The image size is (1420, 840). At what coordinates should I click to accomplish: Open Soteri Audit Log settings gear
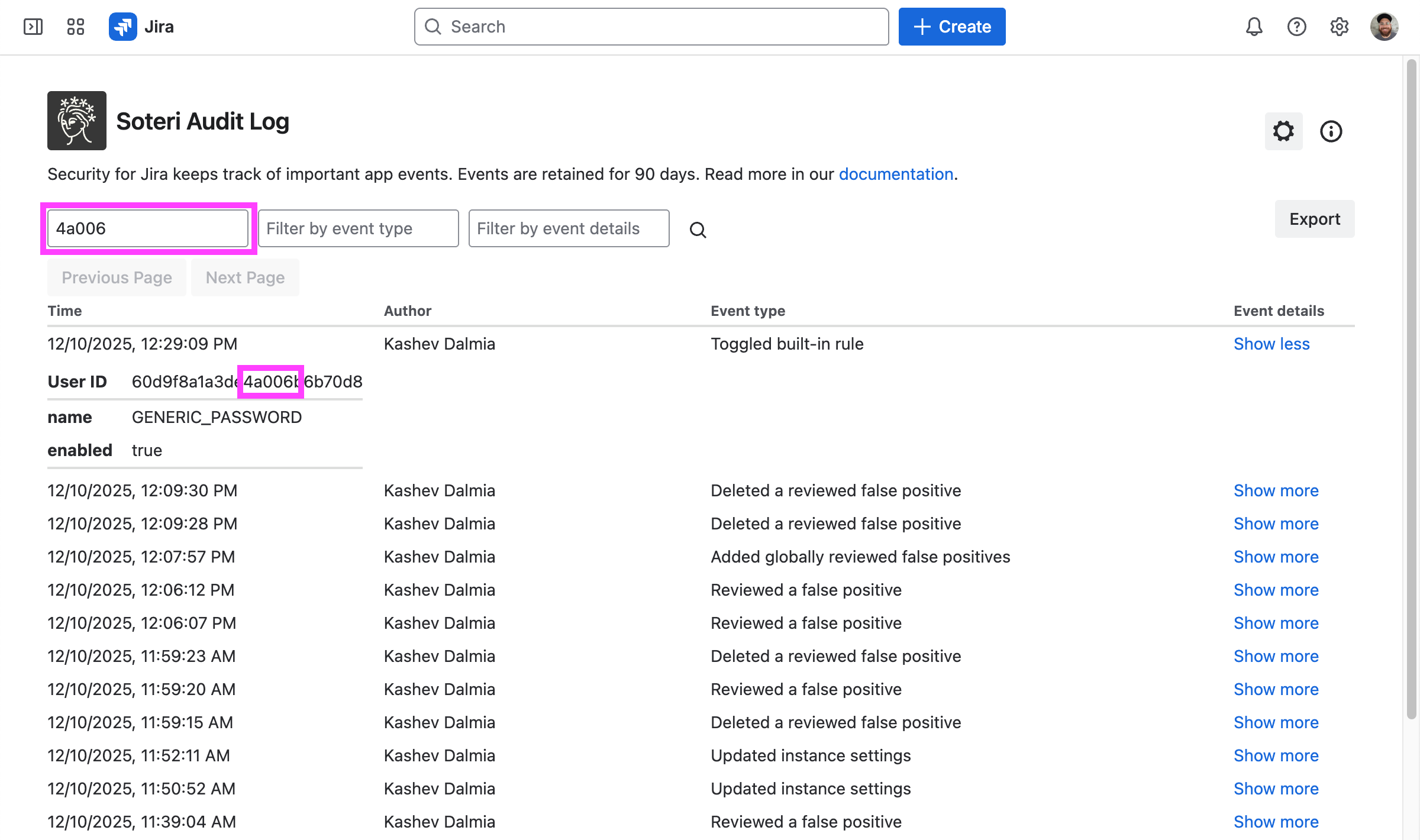(1283, 131)
